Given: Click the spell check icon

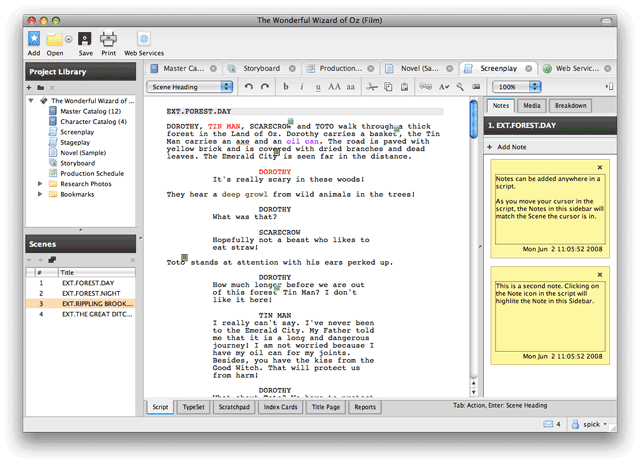Looking at the screenshot, I should pyautogui.click(x=444, y=87).
